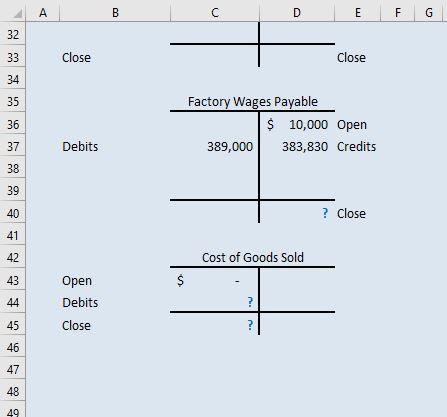Select row 32 header

tap(13, 34)
